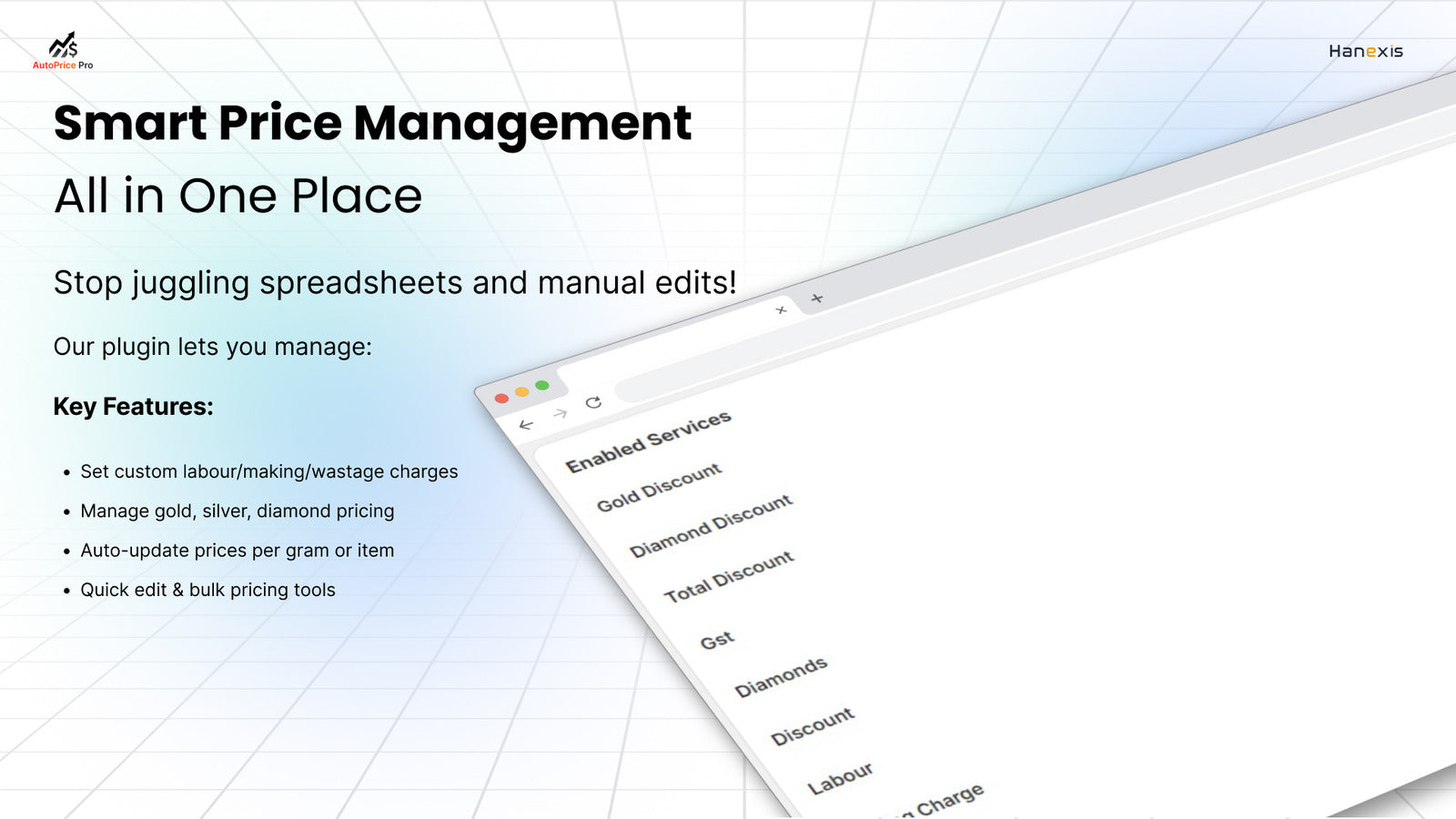Open a new tab with the plus icon

[x=816, y=298]
